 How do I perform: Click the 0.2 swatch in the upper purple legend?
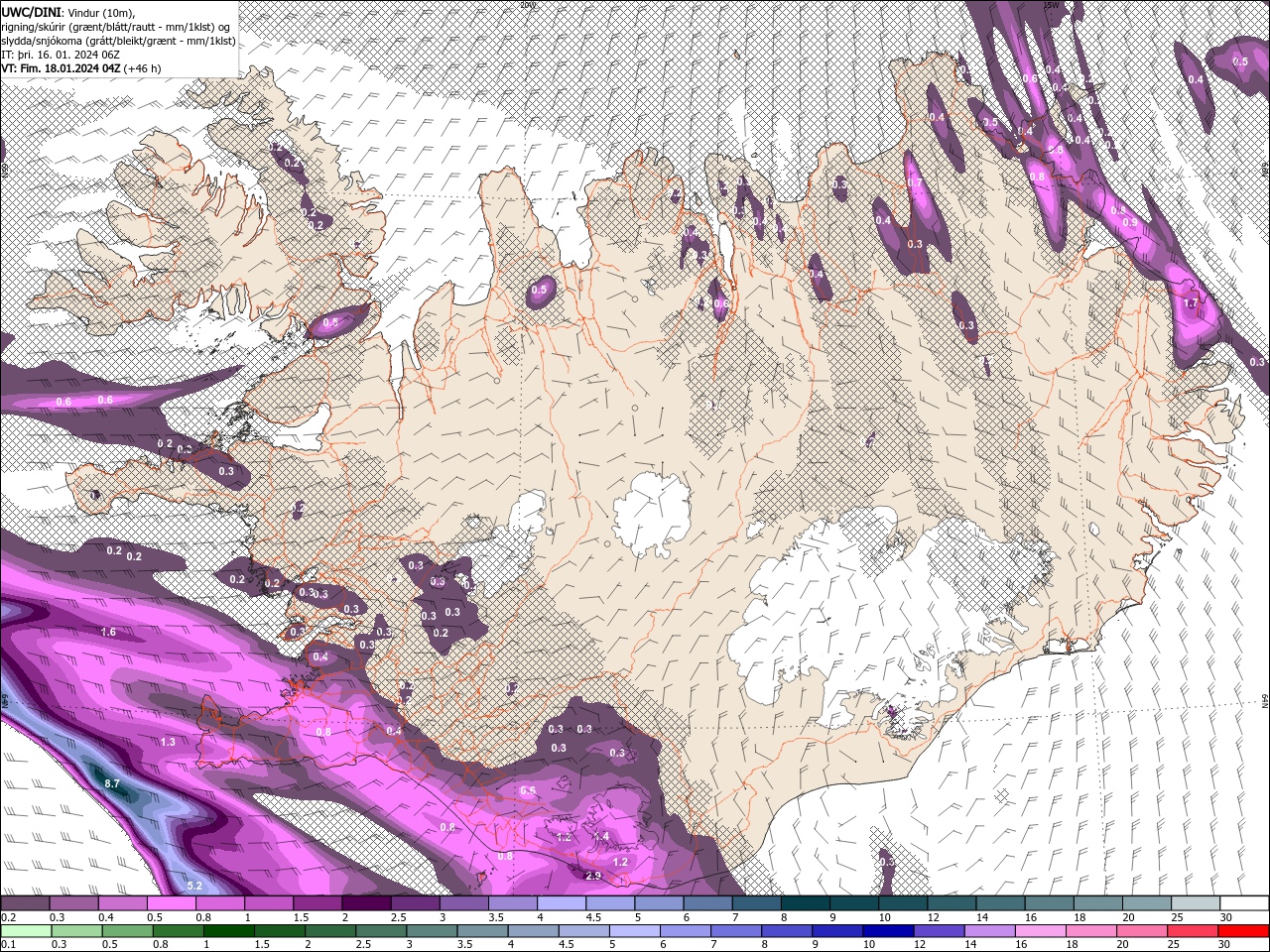[x=25, y=903]
